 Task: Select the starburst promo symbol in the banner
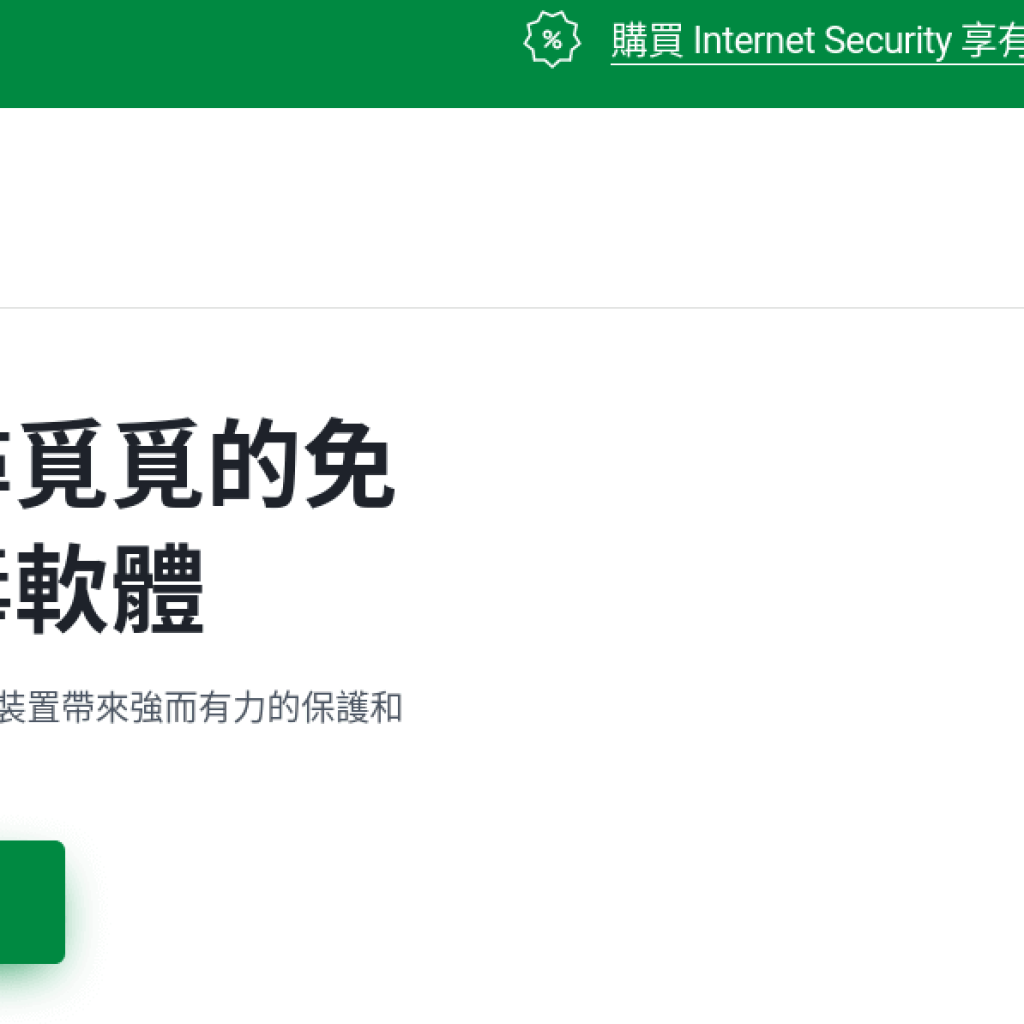[x=551, y=40]
